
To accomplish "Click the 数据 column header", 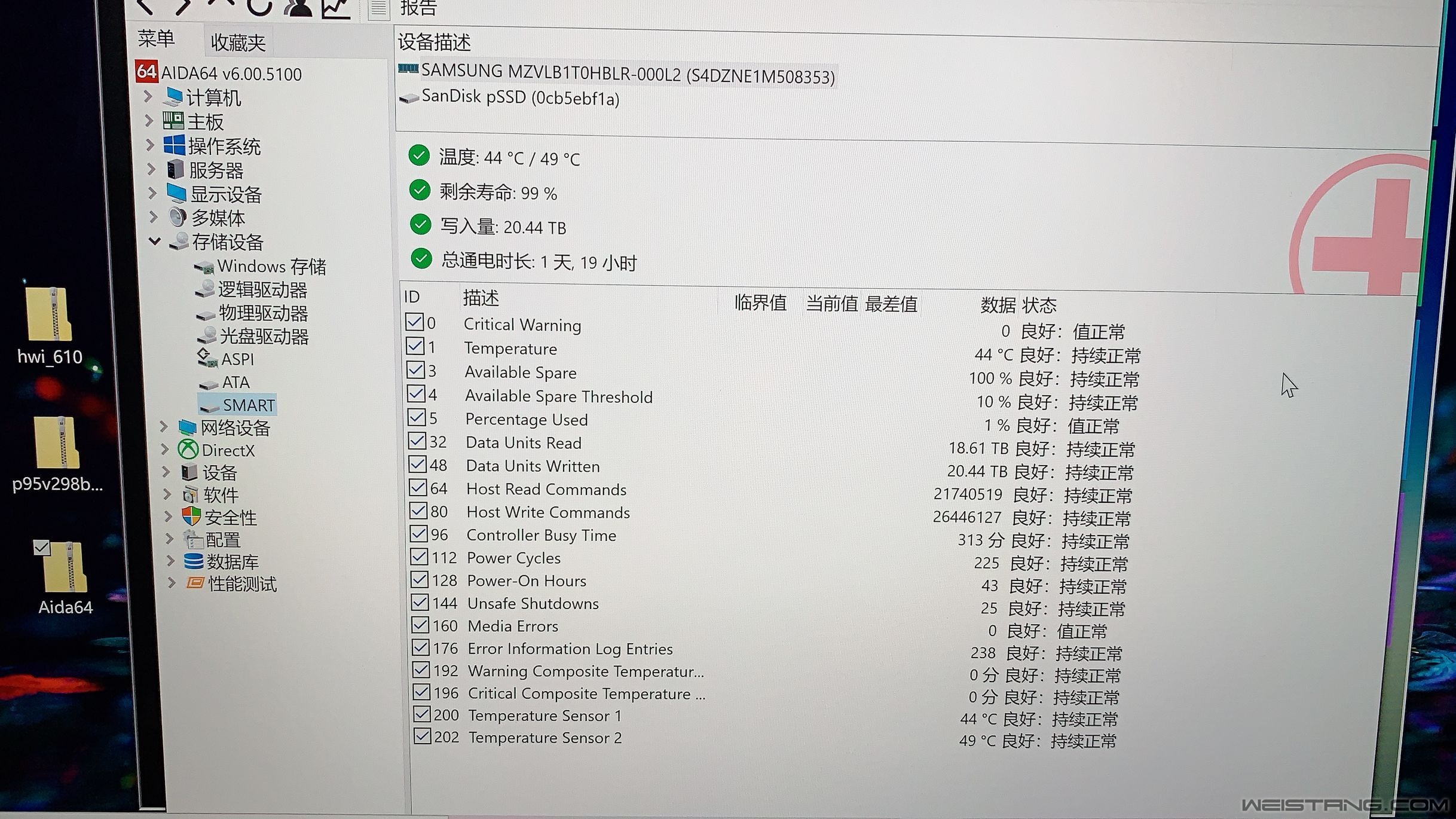I will [997, 305].
